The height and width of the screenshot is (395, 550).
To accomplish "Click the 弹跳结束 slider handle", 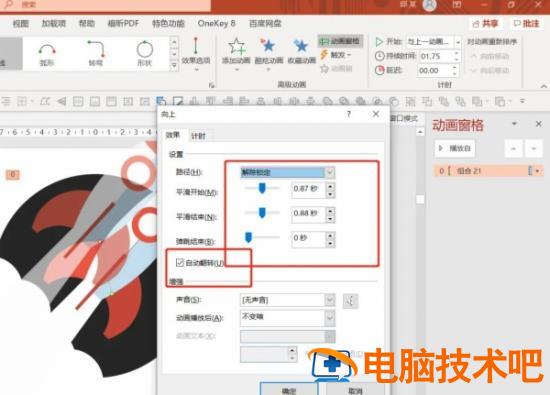I will pyautogui.click(x=248, y=237).
